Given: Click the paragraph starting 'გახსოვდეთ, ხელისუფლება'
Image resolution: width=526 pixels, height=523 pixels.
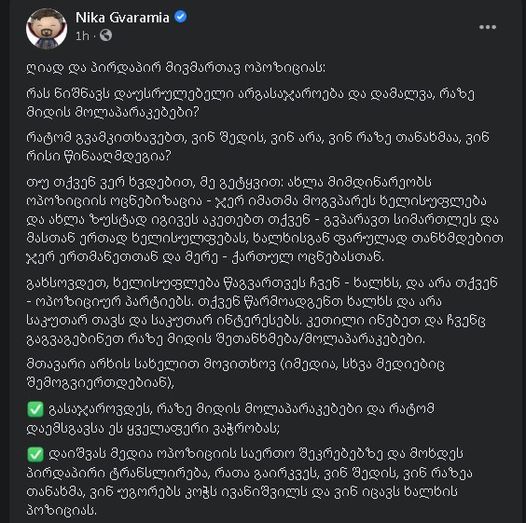Looking at the screenshot, I should coord(261,311).
